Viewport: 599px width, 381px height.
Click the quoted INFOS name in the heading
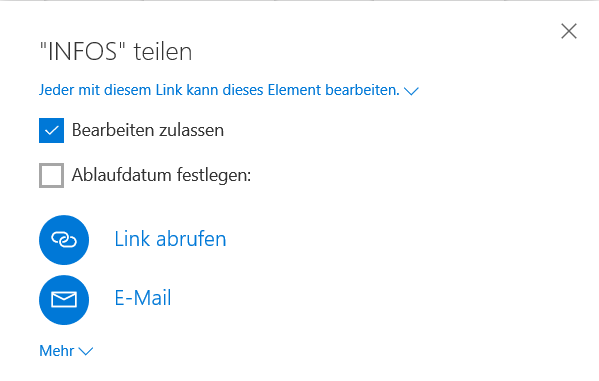click(x=83, y=52)
